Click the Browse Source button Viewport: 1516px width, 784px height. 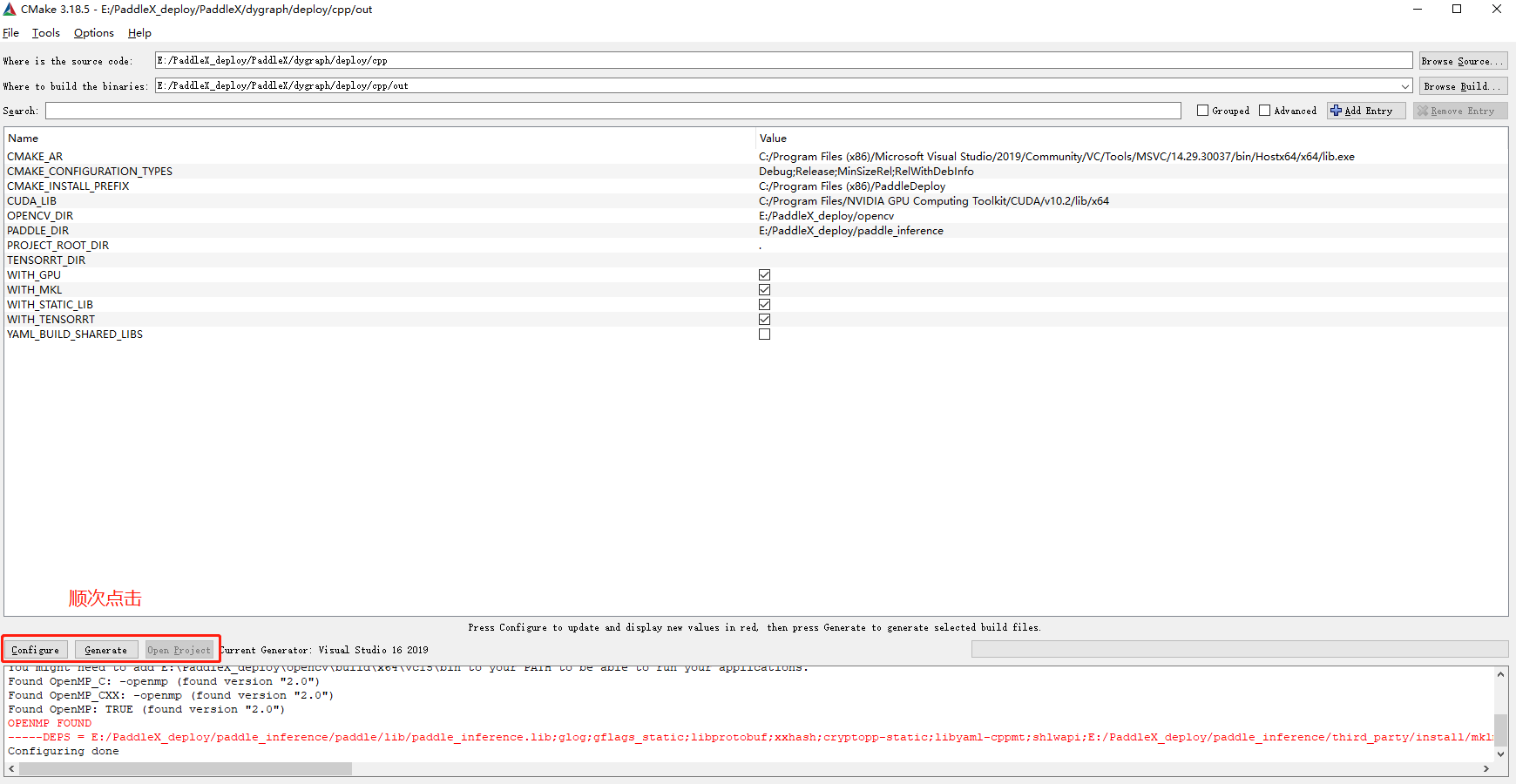(1462, 61)
